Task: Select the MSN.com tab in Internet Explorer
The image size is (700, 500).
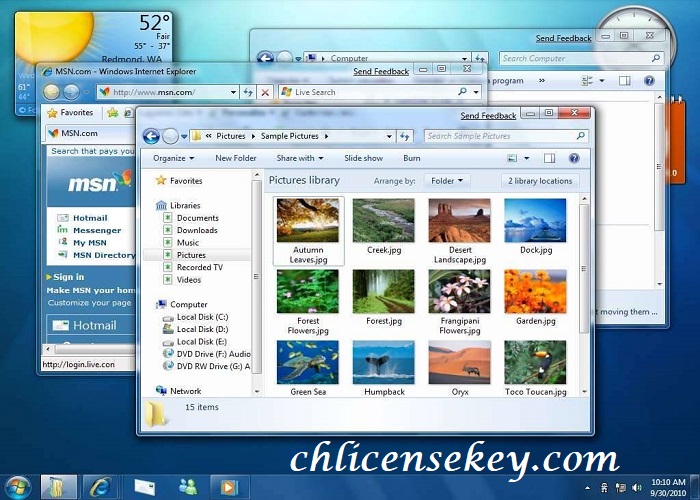Action: click(89, 133)
